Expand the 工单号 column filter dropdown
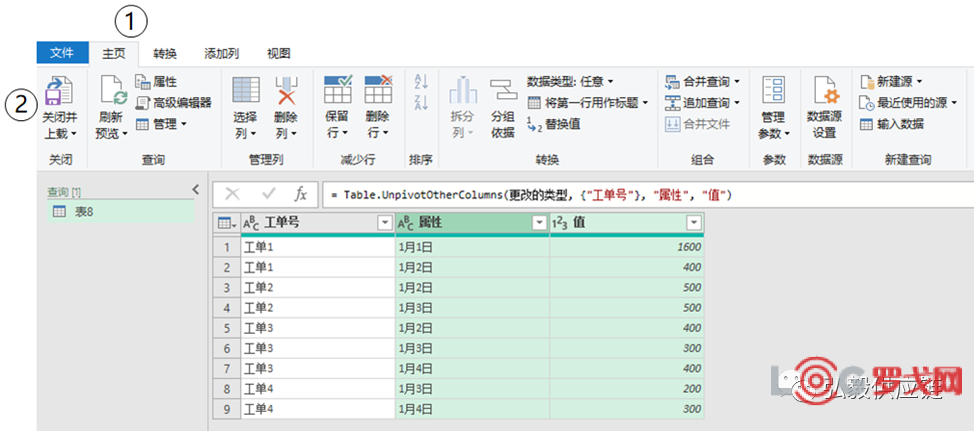The image size is (974, 431). [384, 223]
